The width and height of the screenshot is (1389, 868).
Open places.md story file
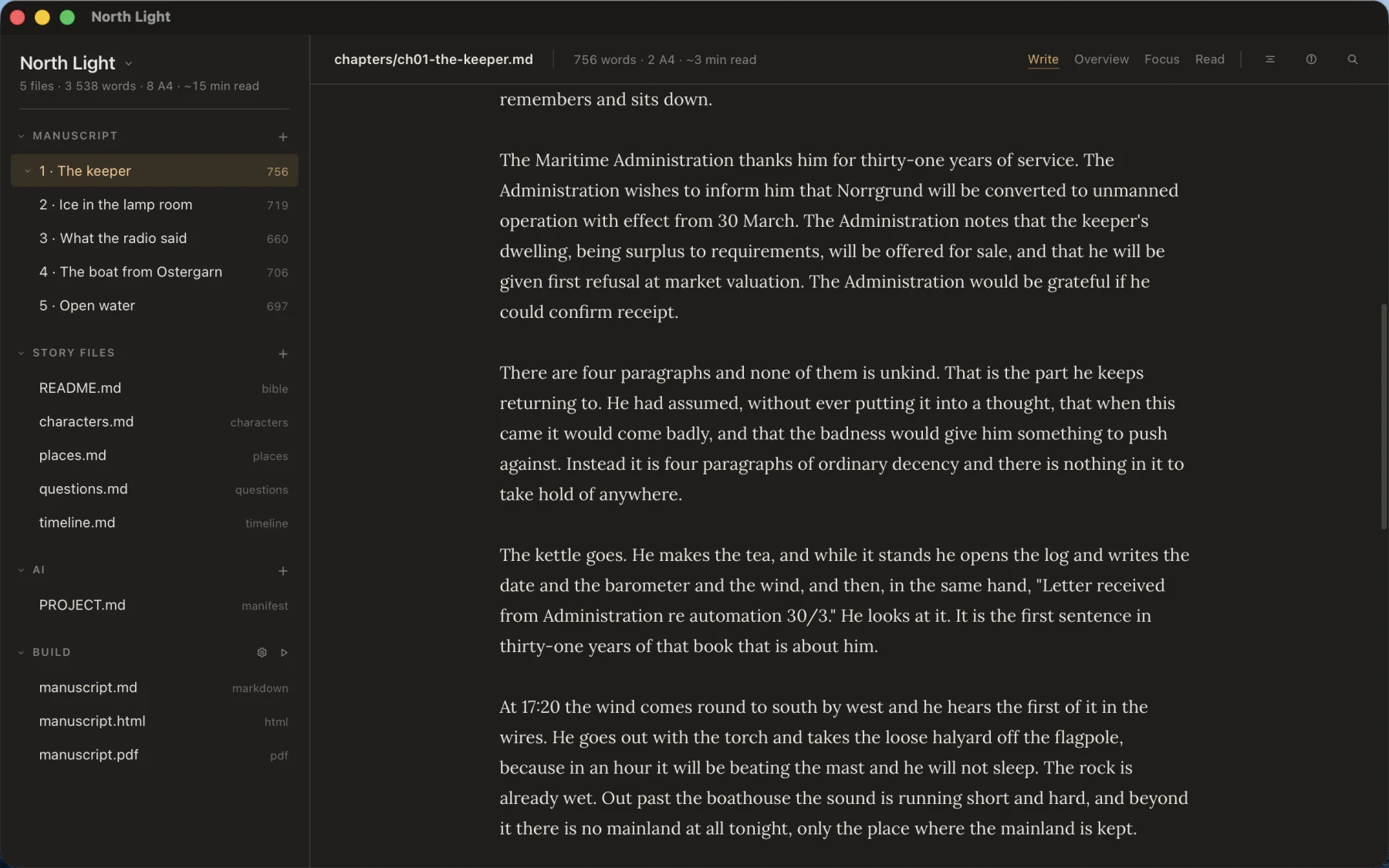coord(154,455)
